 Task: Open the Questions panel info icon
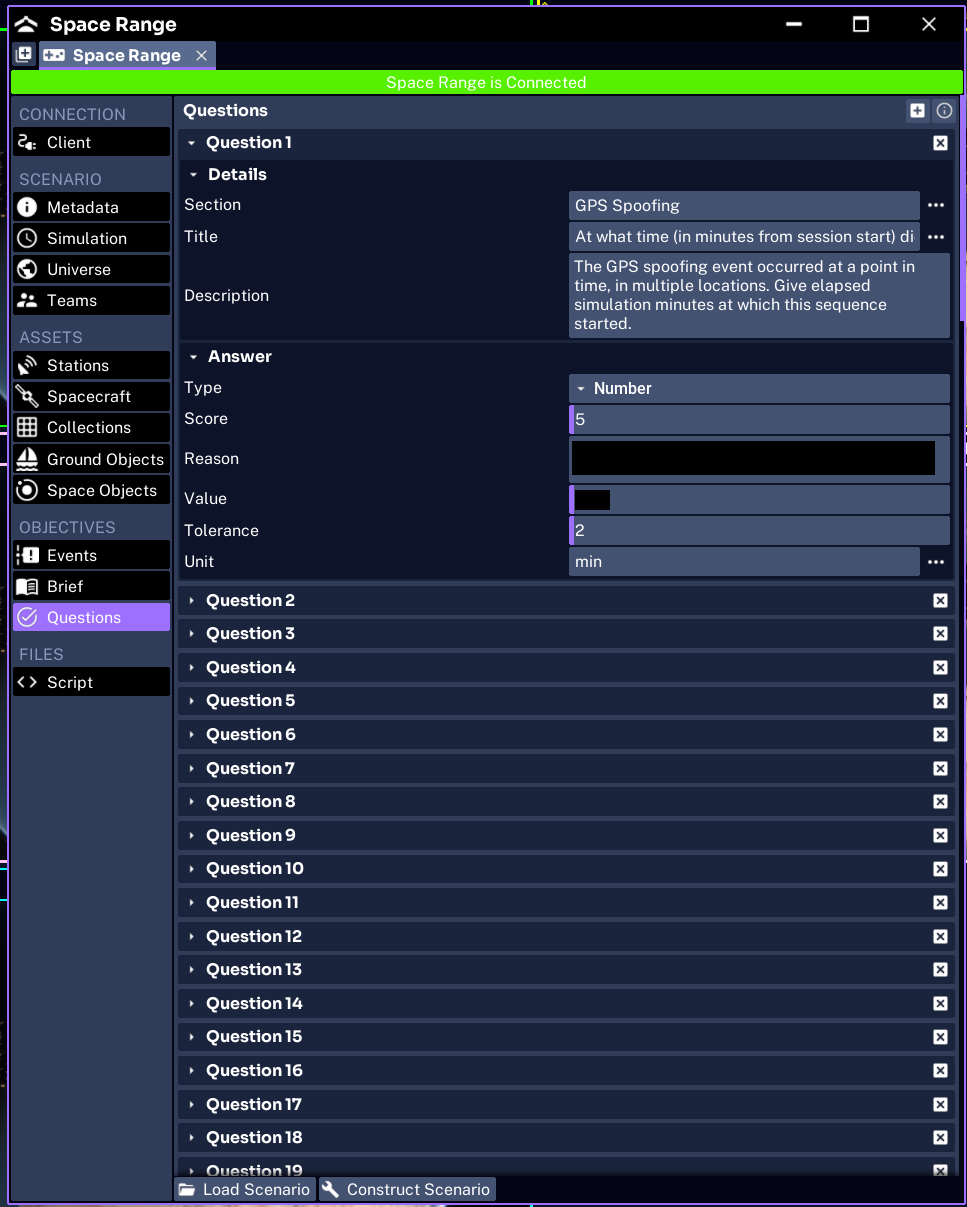(x=944, y=111)
